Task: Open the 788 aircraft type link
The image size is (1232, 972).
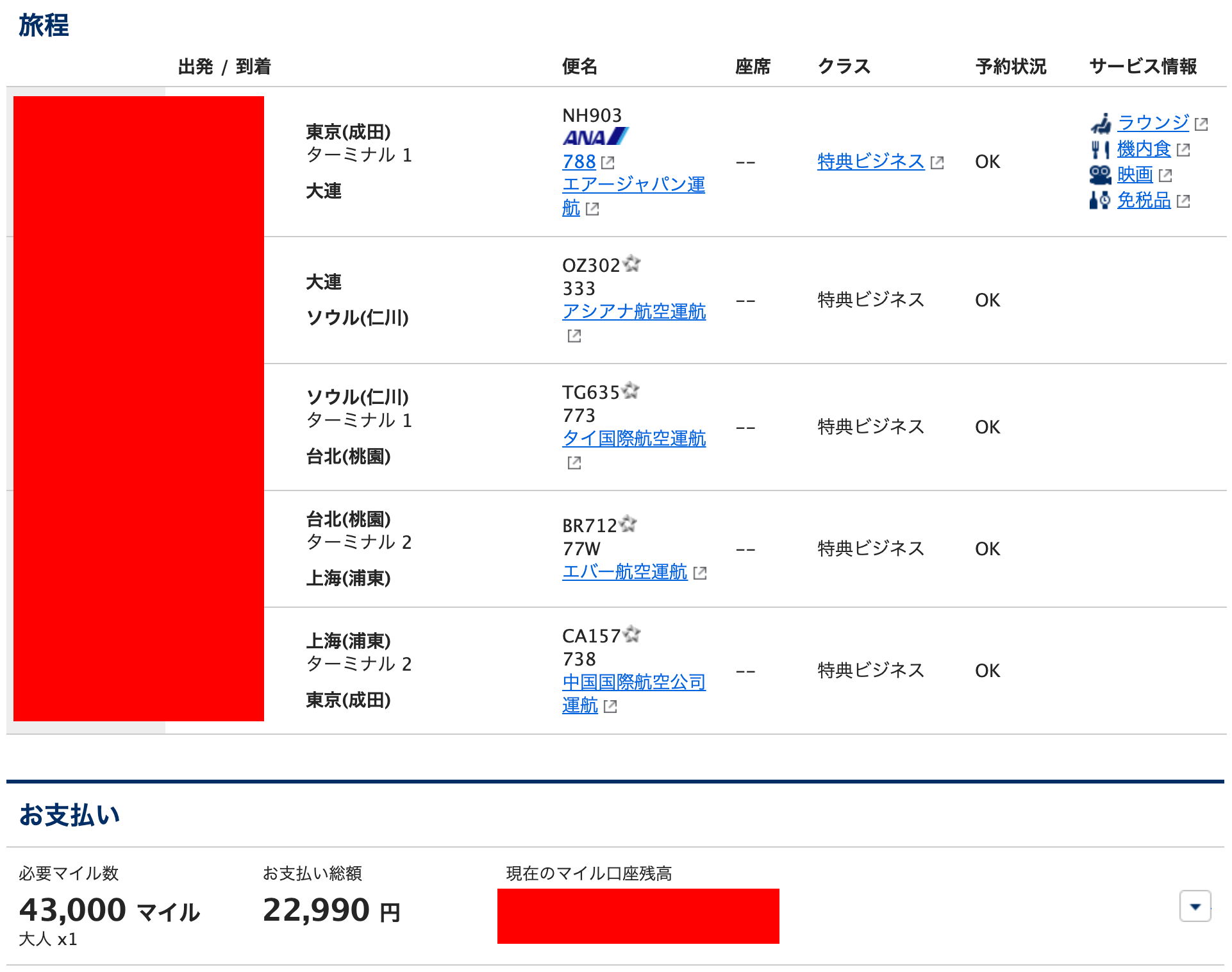Action: [x=579, y=162]
